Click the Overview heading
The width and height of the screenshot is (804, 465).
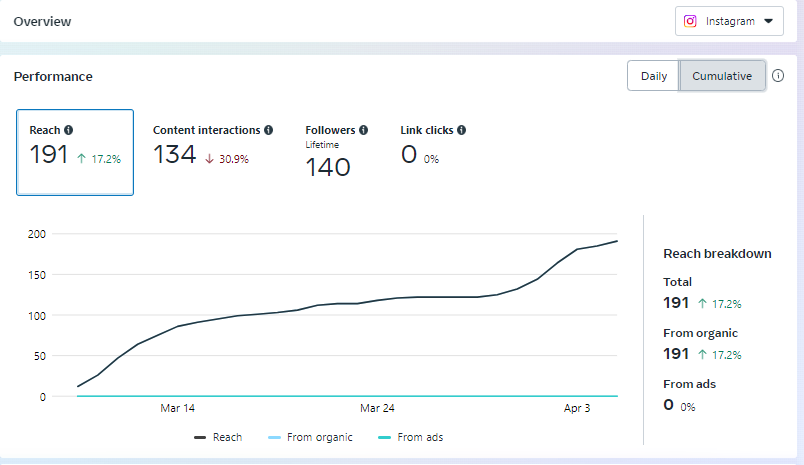tap(42, 21)
